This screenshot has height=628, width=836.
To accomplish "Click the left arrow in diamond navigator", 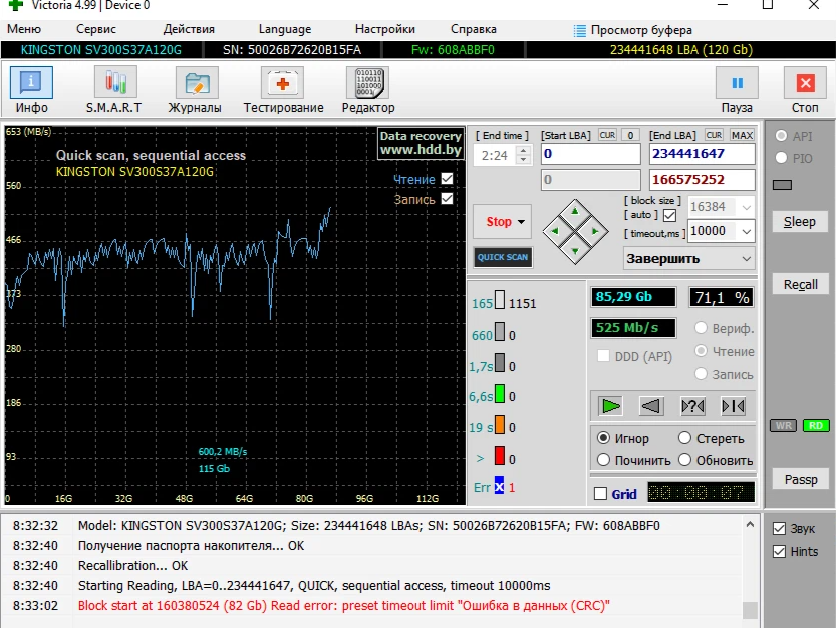I will click(x=555, y=231).
